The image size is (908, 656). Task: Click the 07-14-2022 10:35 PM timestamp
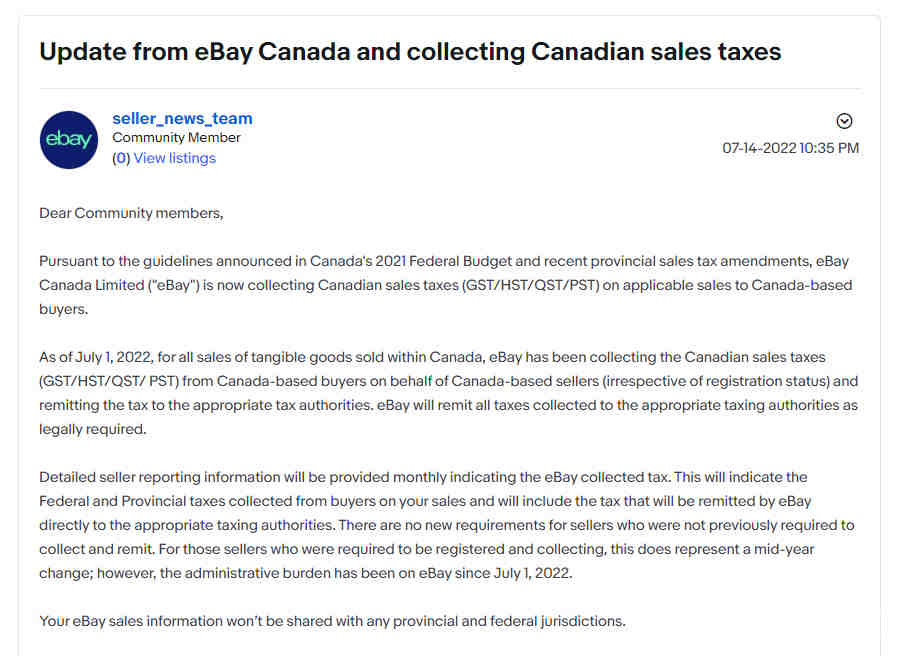pos(790,148)
